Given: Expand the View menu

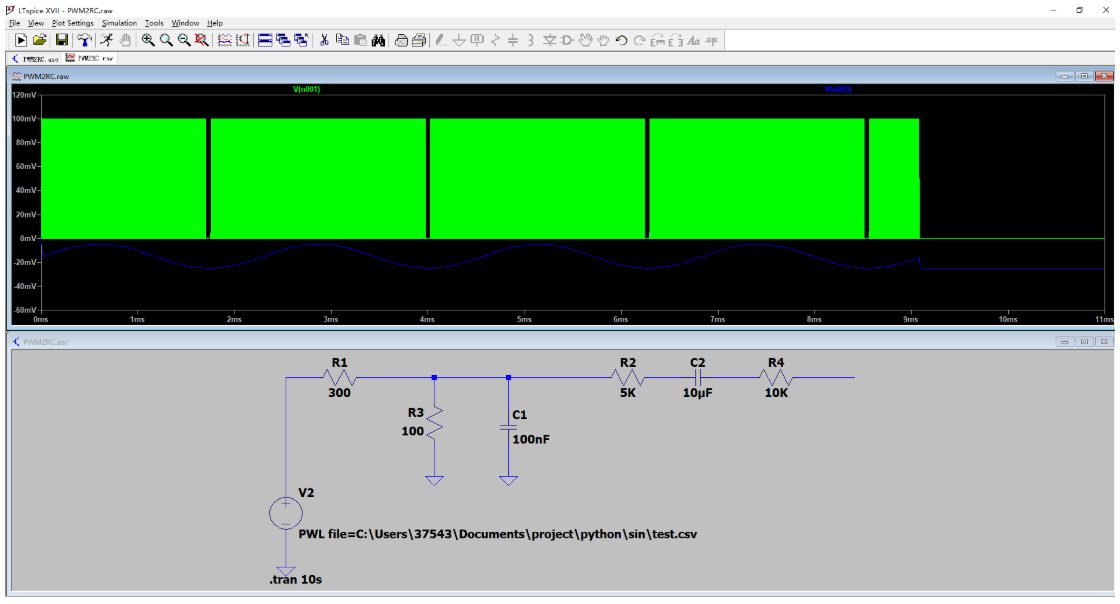Looking at the screenshot, I should click(x=36, y=23).
